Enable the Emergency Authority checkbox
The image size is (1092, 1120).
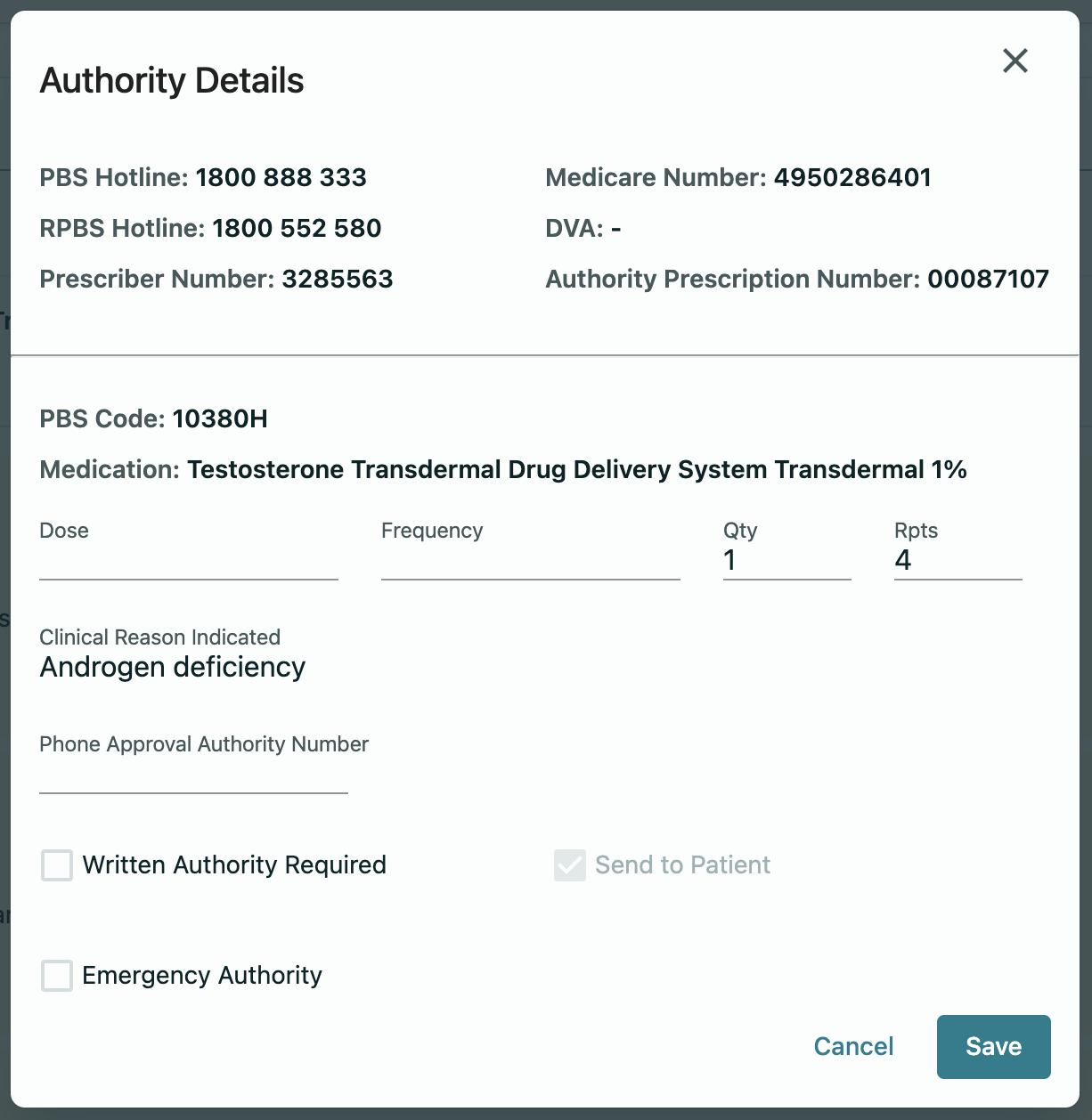[x=57, y=976]
